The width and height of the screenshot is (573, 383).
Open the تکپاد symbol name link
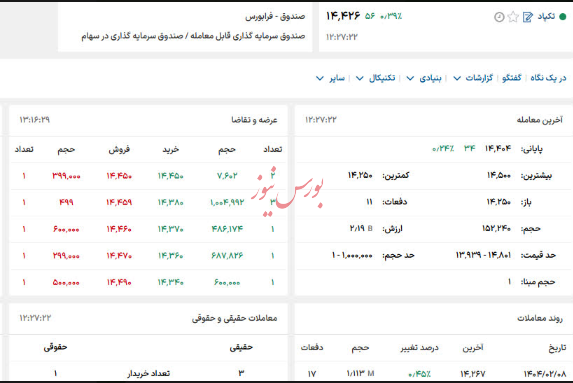coord(546,16)
